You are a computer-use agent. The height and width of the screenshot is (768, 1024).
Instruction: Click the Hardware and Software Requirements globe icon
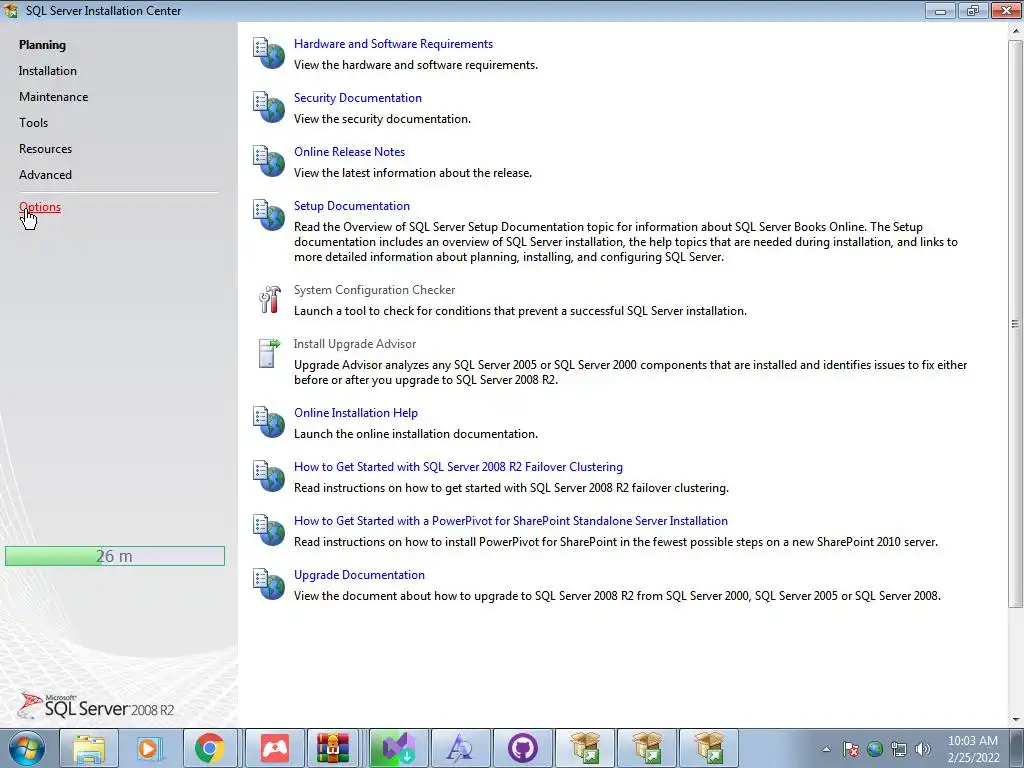tap(268, 53)
